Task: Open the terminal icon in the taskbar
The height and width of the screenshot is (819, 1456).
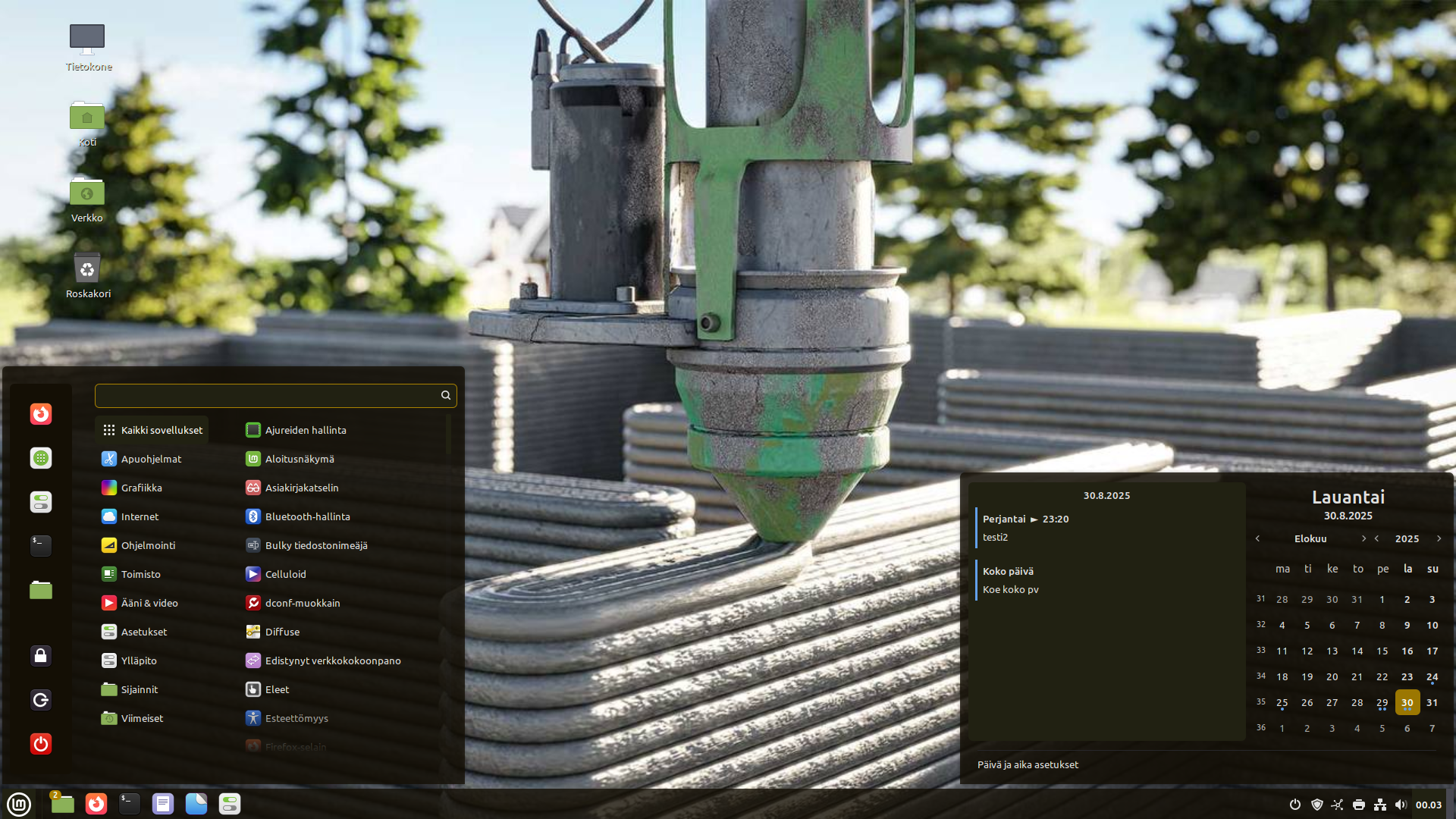Action: pyautogui.click(x=130, y=804)
